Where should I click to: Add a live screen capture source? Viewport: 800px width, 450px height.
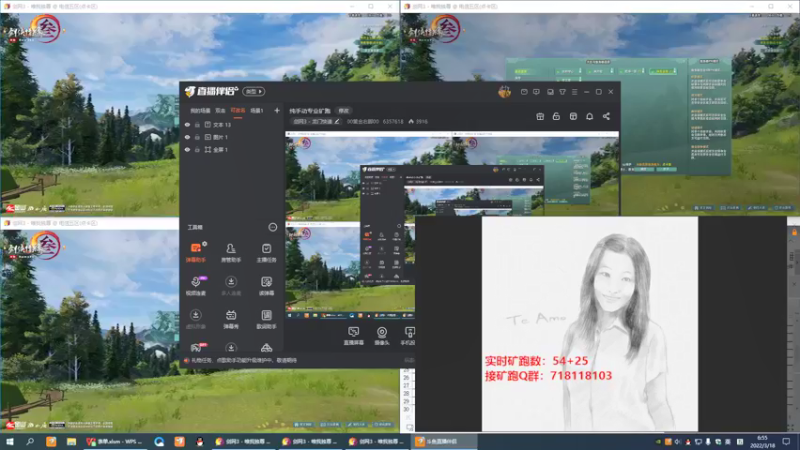pyautogui.click(x=354, y=336)
